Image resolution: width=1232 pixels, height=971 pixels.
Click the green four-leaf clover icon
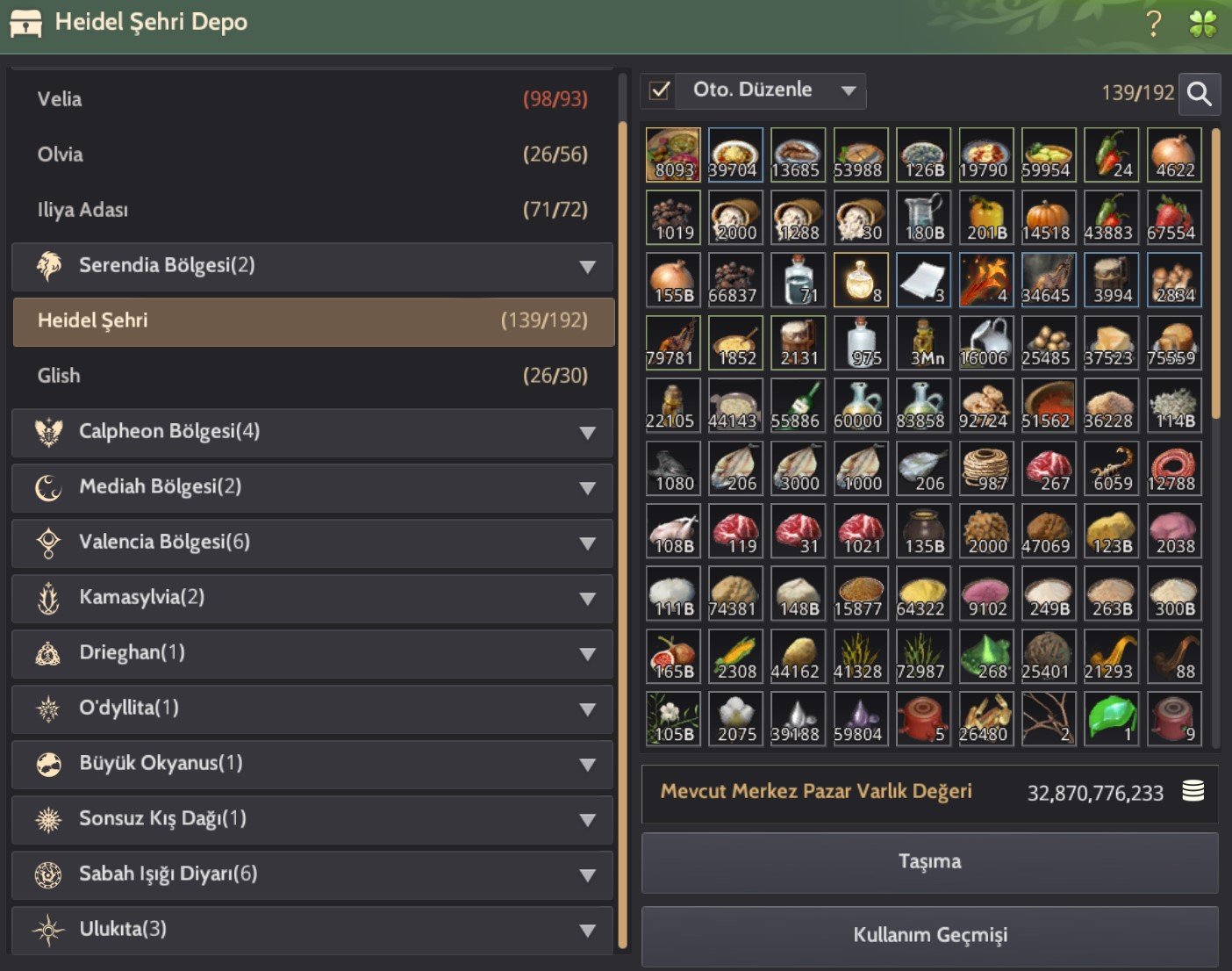pos(1203,24)
